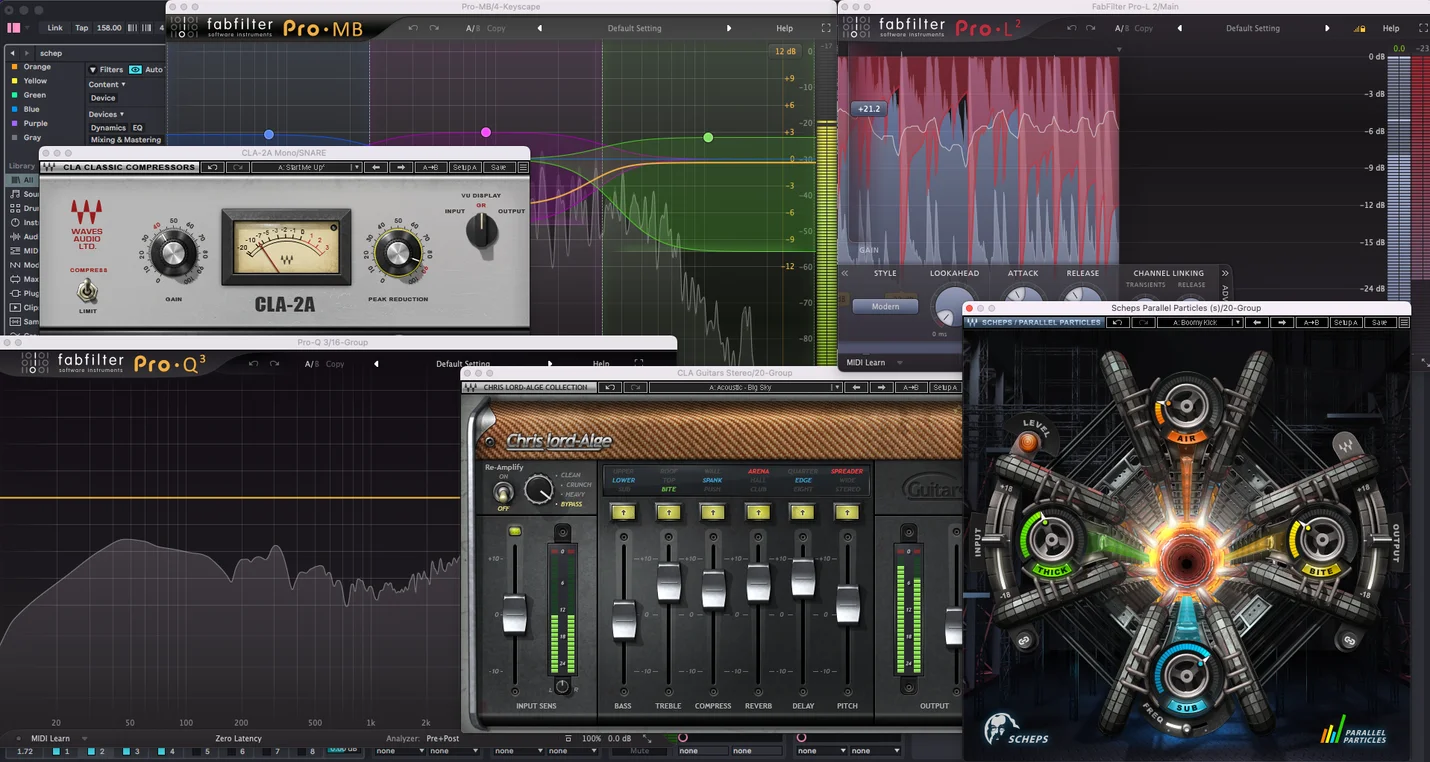Expand the Content filter group
The image size is (1430, 762).
pyautogui.click(x=107, y=84)
